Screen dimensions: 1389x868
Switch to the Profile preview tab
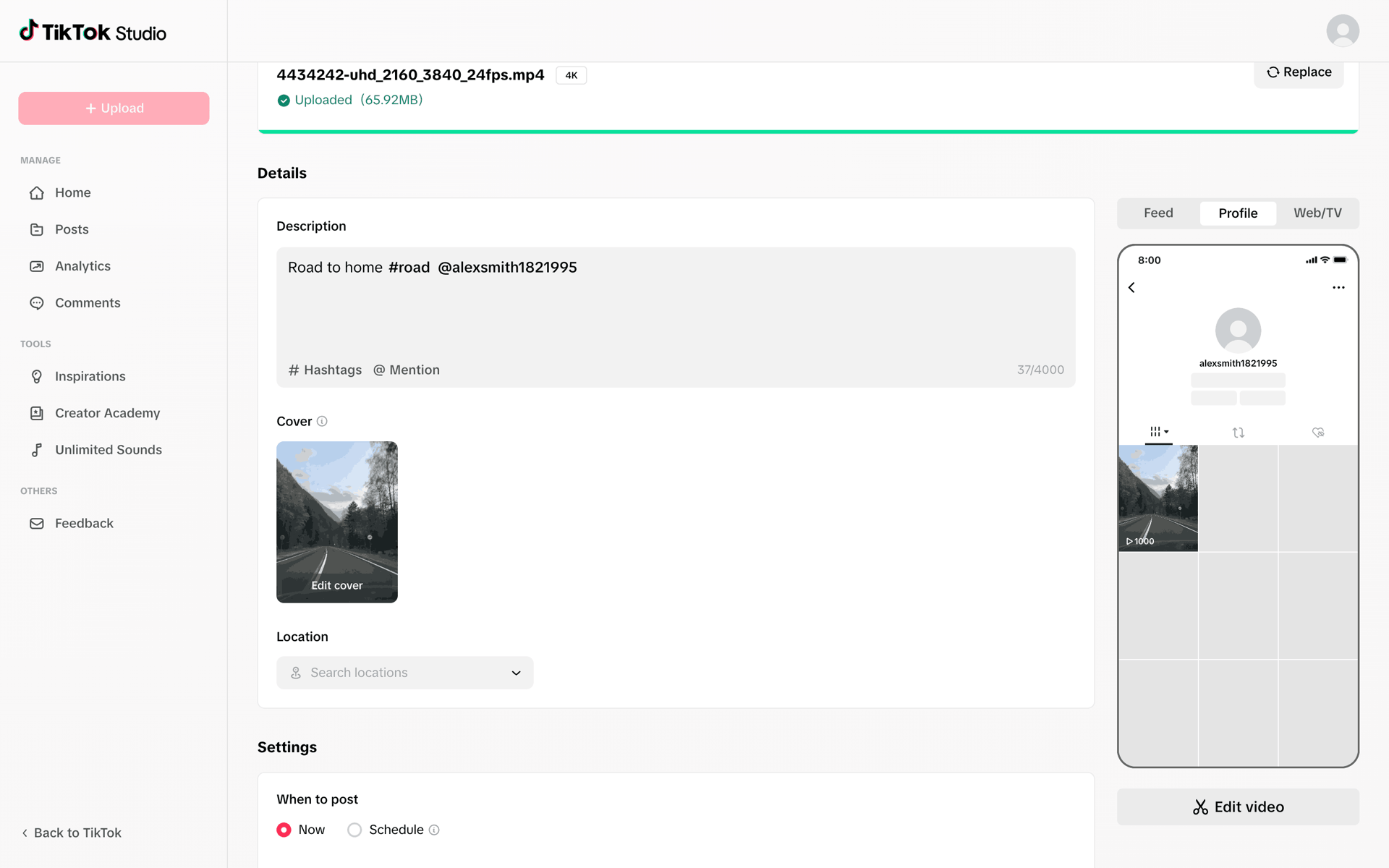tap(1238, 213)
